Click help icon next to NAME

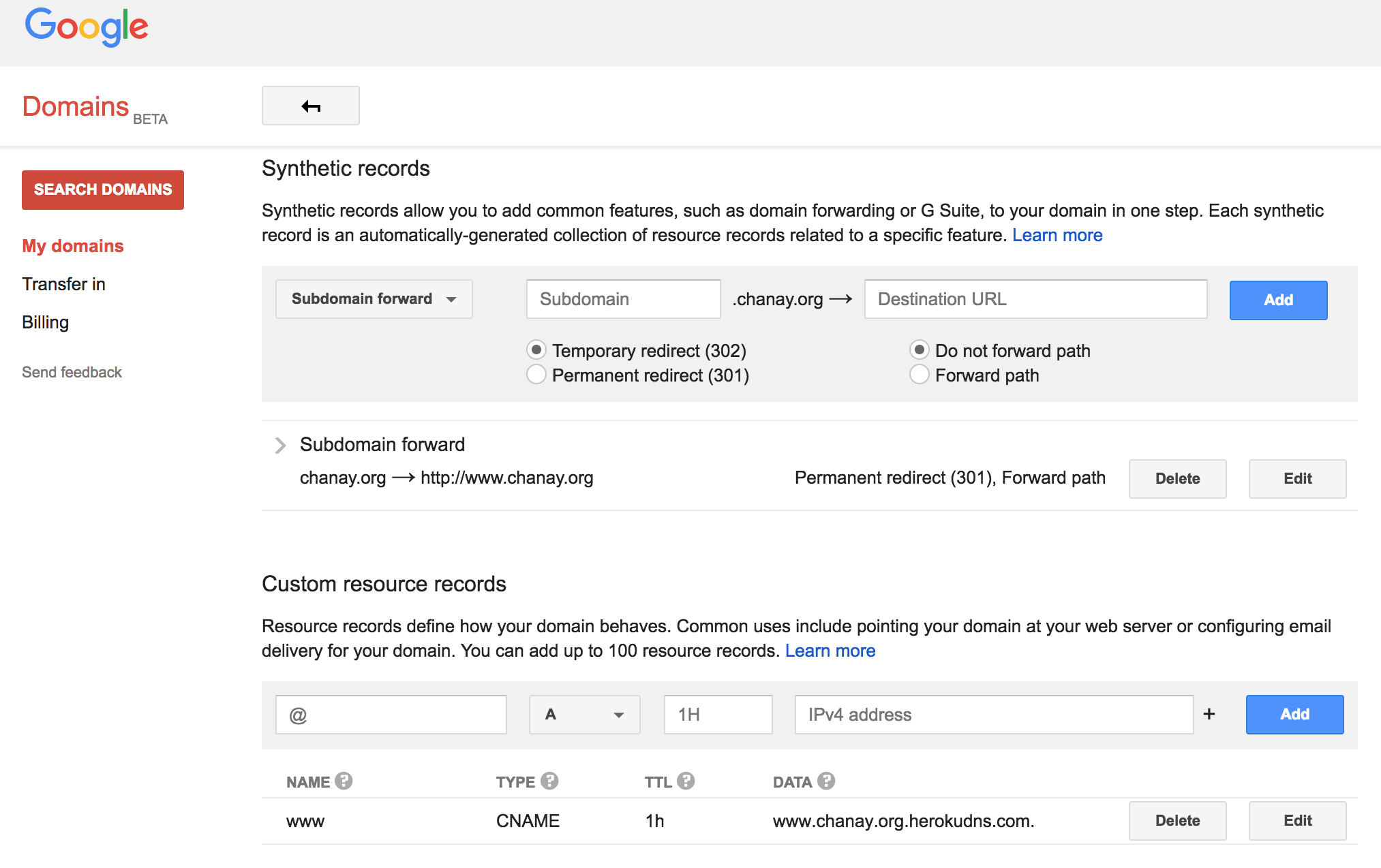[x=344, y=781]
